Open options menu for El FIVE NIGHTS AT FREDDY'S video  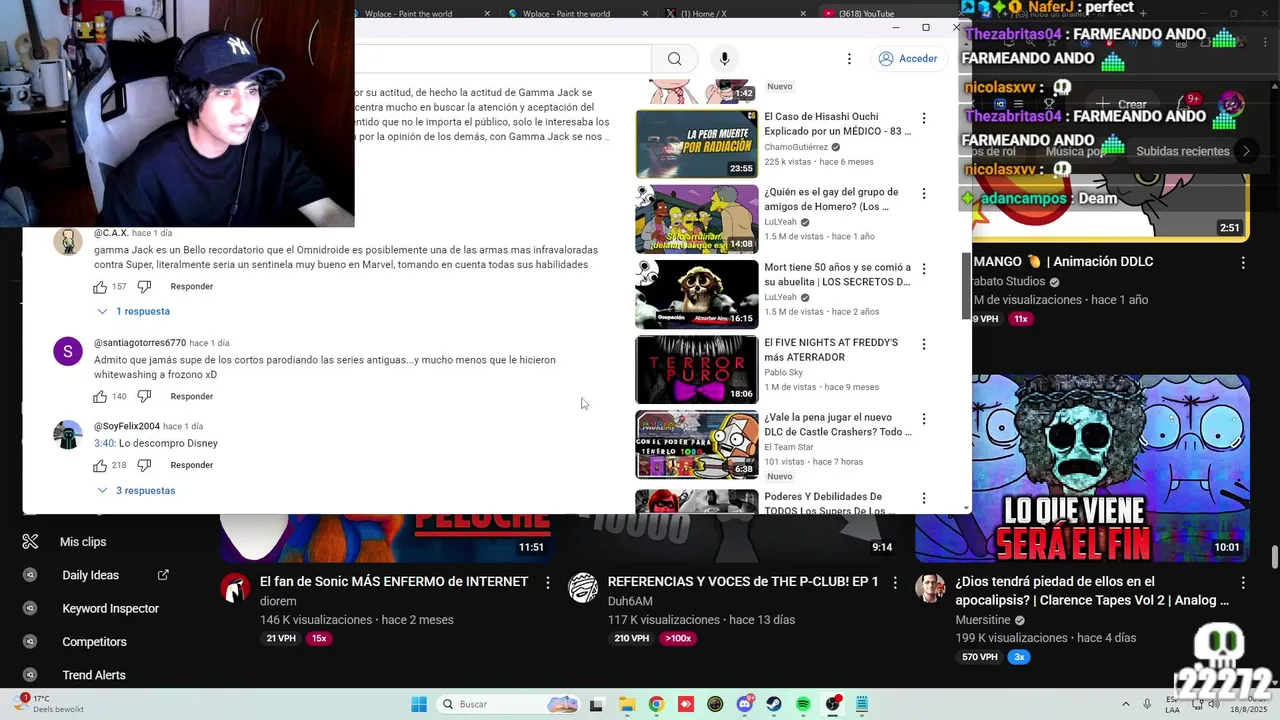[x=924, y=344]
